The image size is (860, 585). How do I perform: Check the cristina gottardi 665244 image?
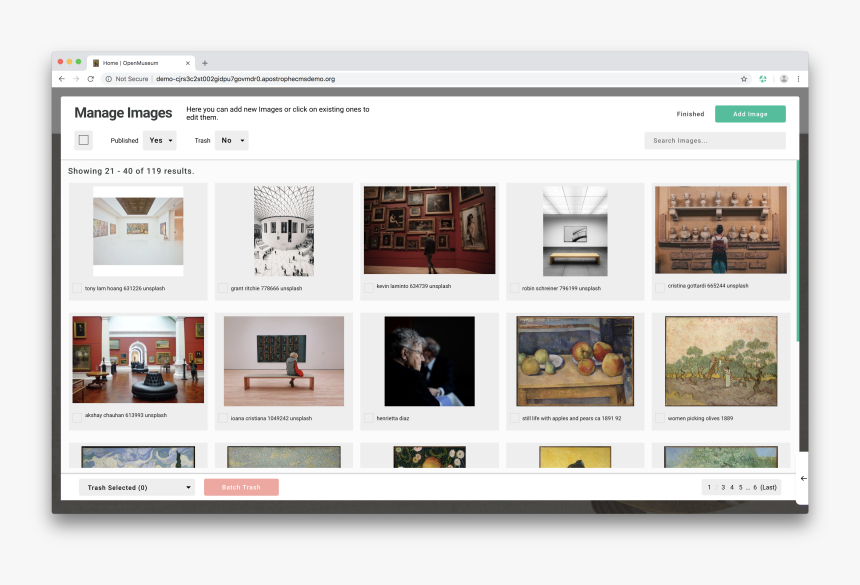tap(660, 287)
